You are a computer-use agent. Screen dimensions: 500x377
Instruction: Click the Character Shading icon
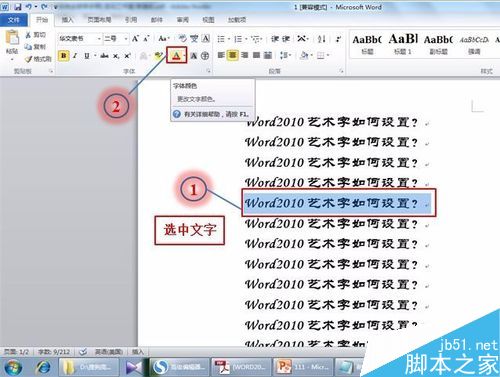point(194,56)
